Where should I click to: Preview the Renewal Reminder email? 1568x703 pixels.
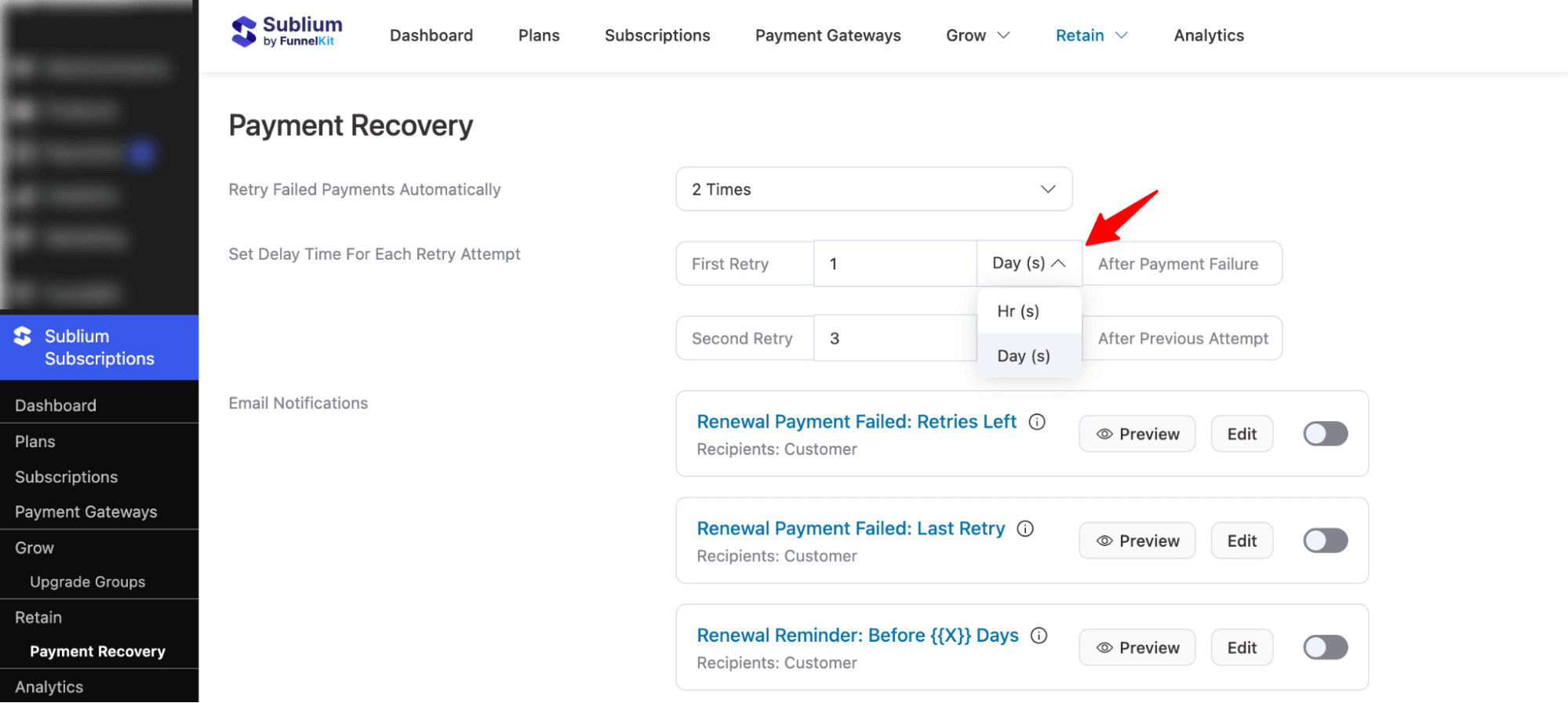pyautogui.click(x=1137, y=647)
